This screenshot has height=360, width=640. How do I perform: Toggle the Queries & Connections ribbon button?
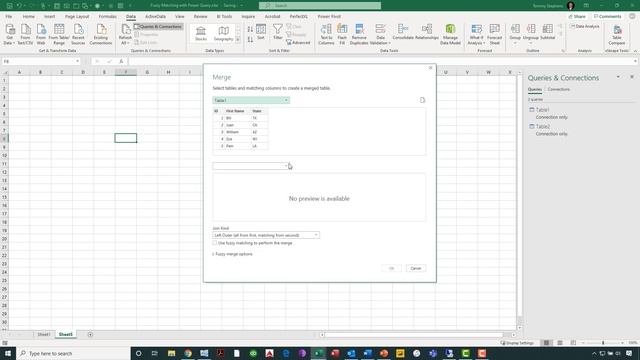click(x=158, y=27)
